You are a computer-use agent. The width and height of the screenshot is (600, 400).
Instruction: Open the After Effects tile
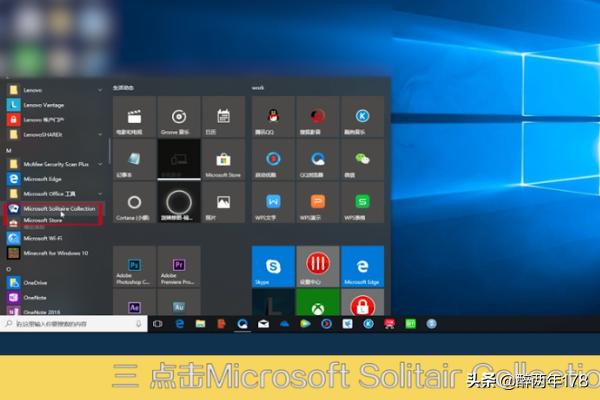pyautogui.click(x=134, y=302)
